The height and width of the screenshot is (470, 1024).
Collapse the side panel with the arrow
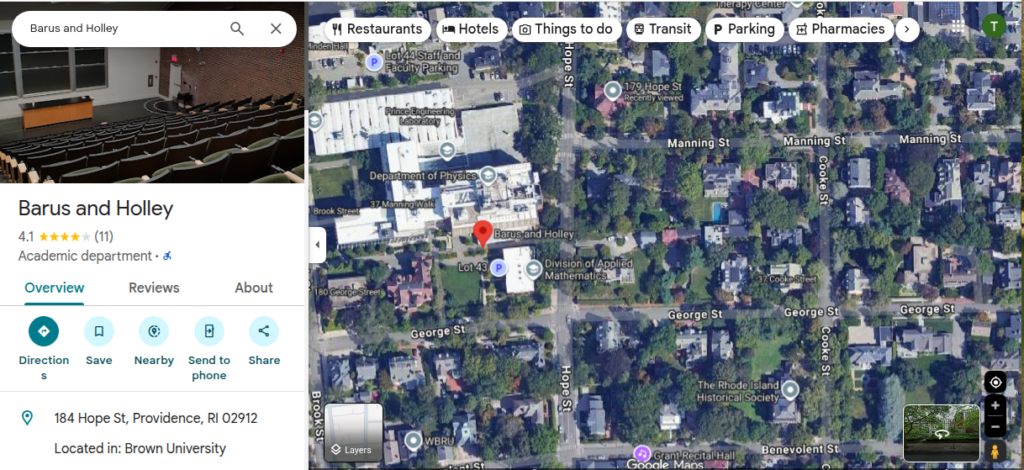(317, 245)
